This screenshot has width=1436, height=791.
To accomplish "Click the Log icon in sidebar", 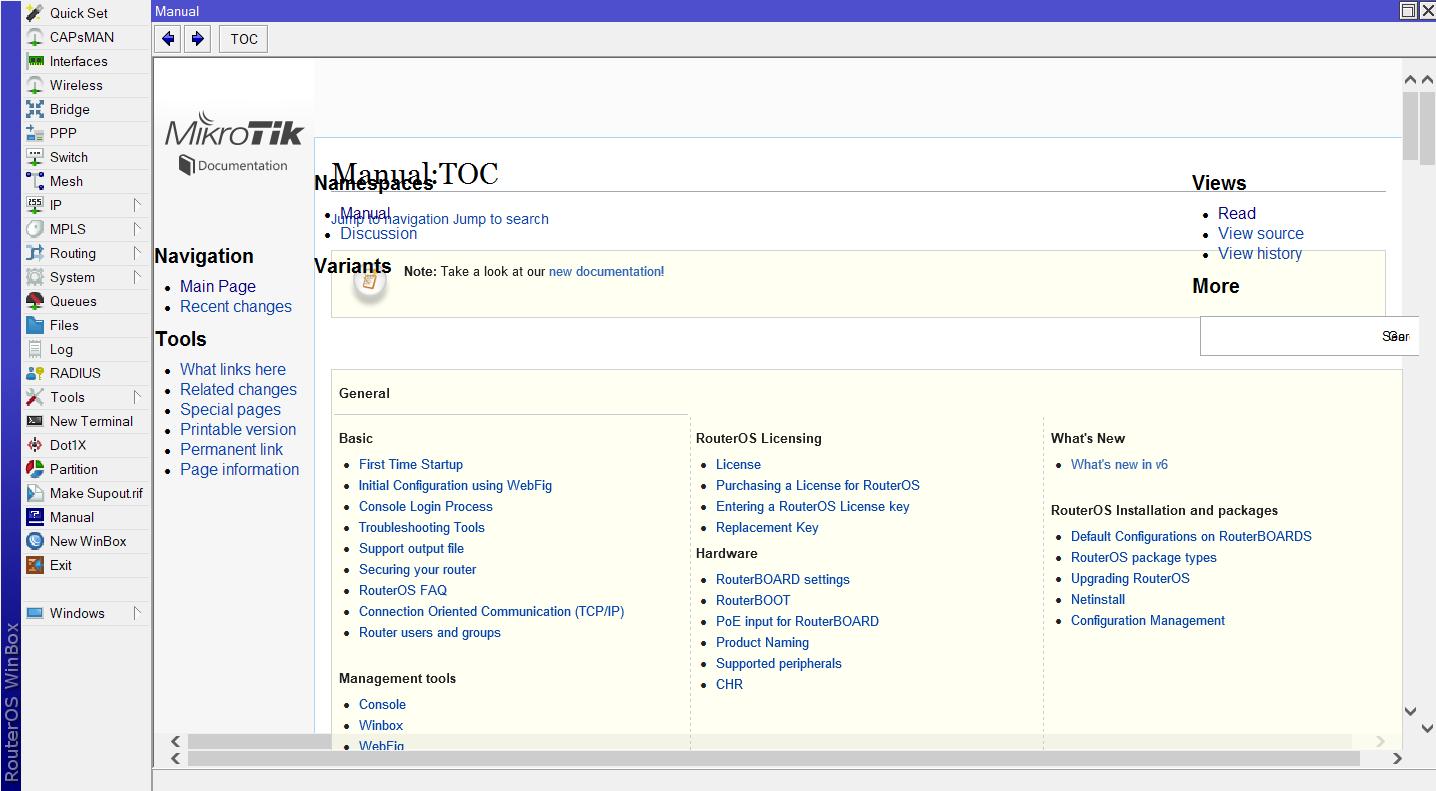I will coord(35,349).
